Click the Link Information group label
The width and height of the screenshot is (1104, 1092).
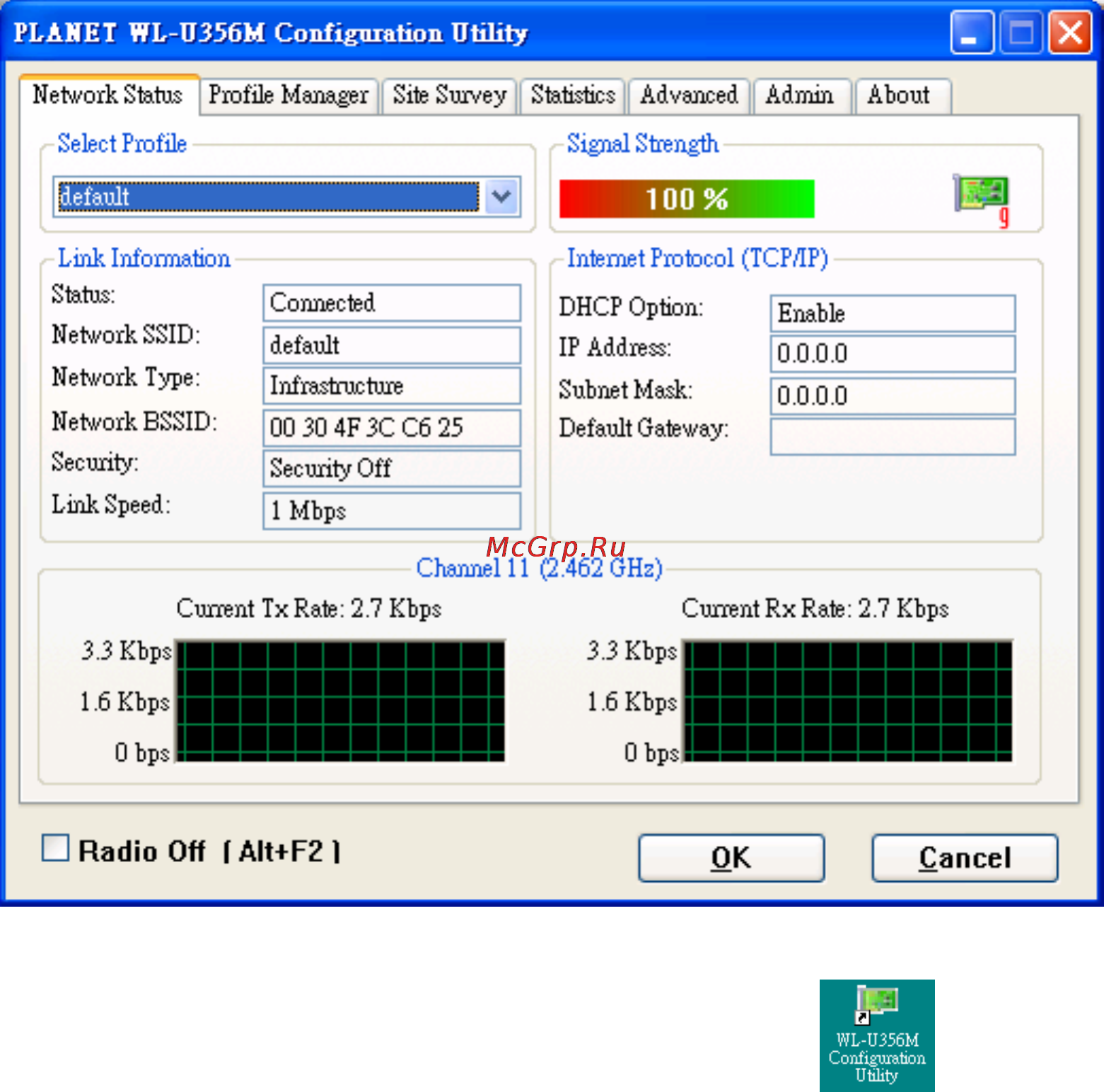tap(144, 258)
